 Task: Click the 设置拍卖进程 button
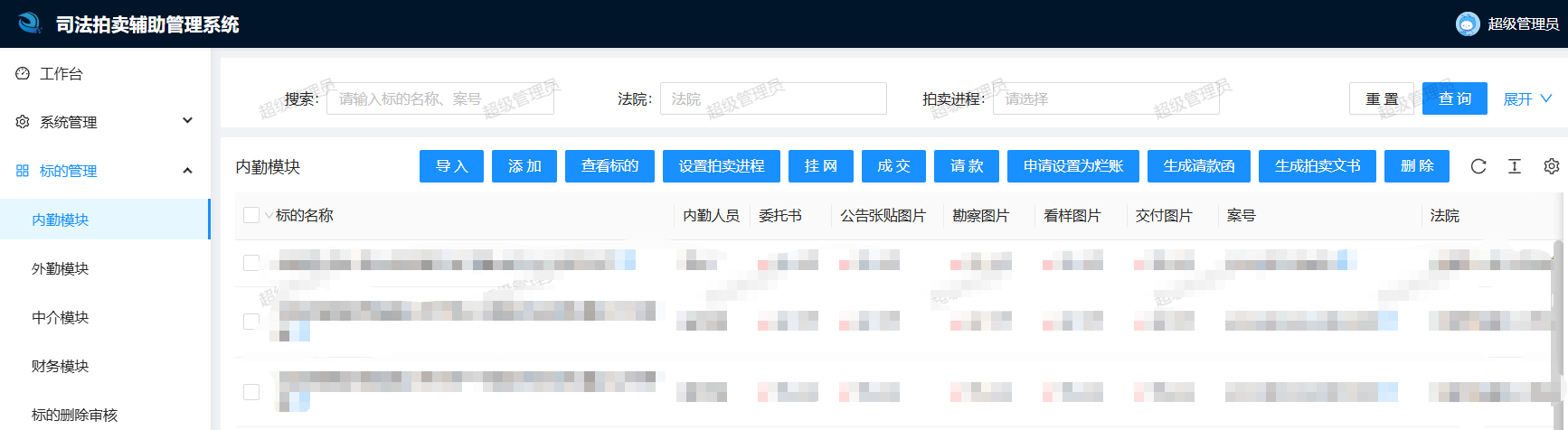722,166
